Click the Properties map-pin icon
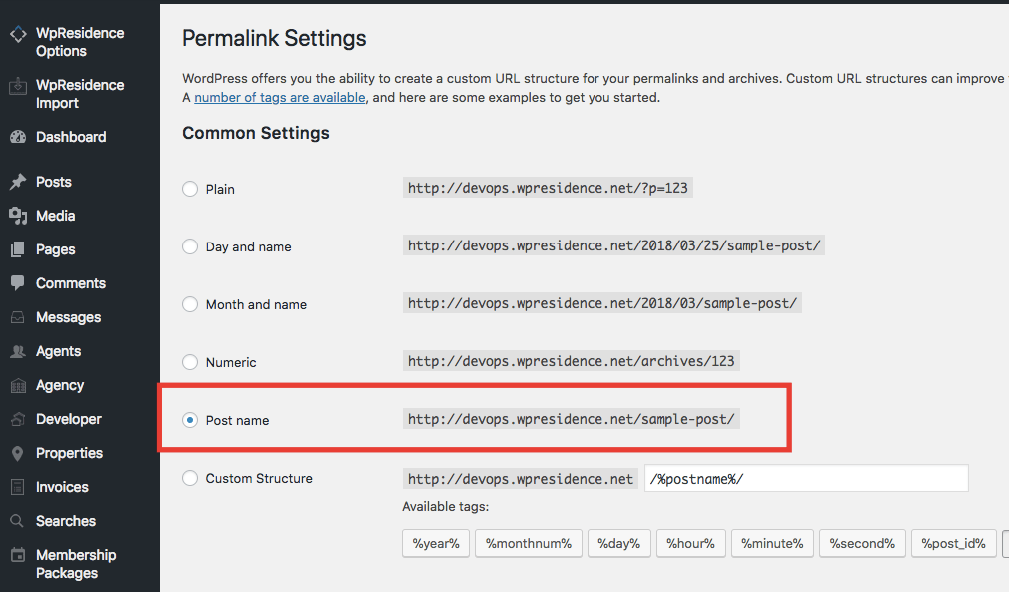The height and width of the screenshot is (592, 1009). pos(20,453)
